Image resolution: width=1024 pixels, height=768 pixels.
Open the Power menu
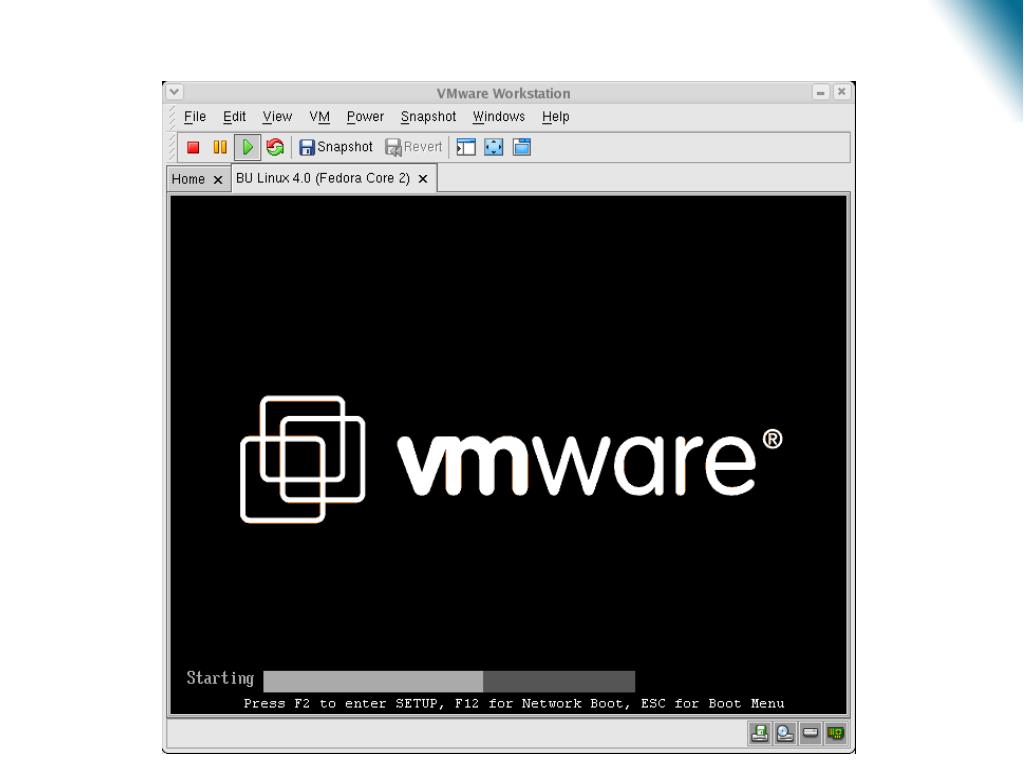(365, 117)
